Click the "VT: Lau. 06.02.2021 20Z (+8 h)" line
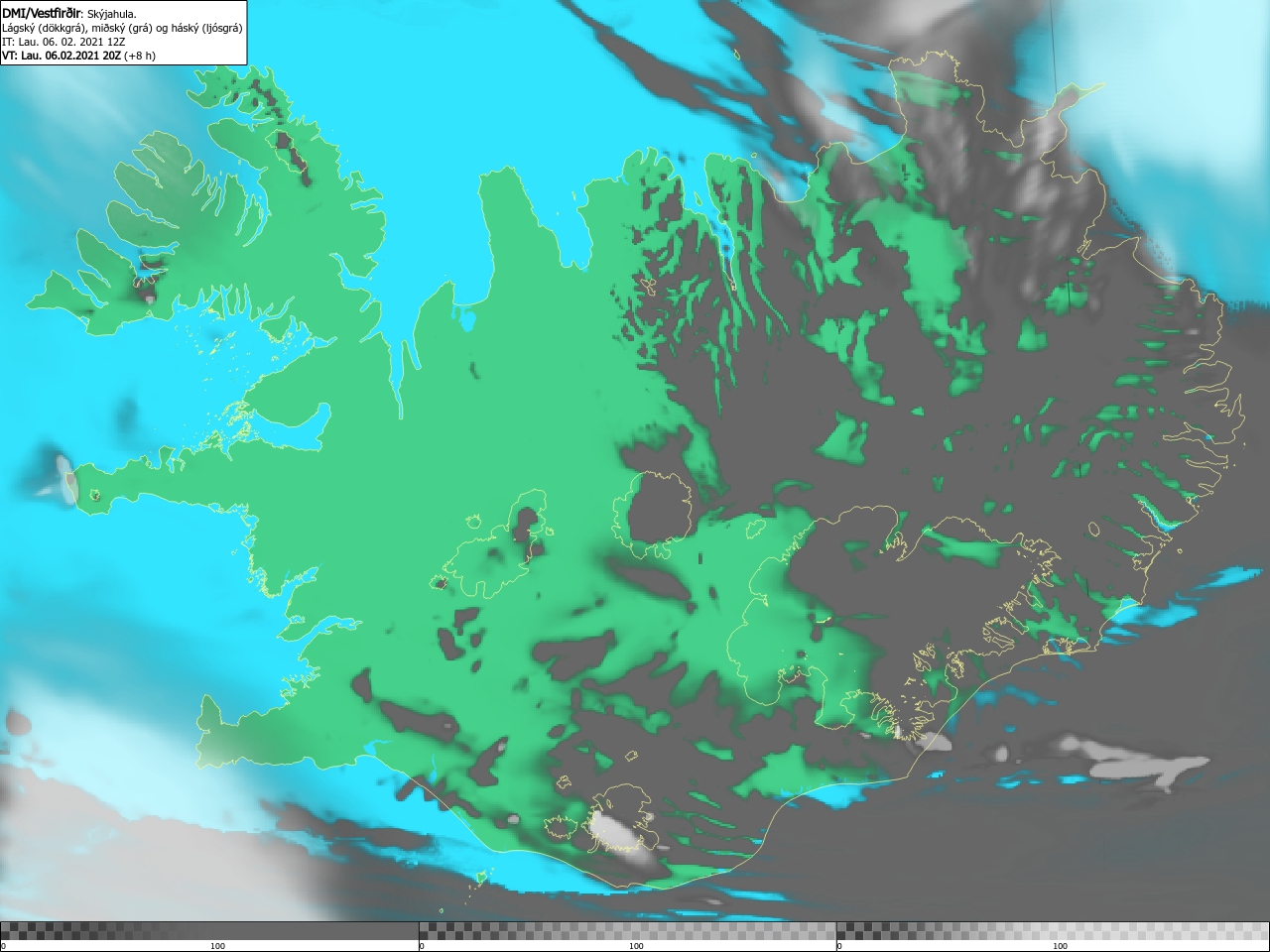 pyautogui.click(x=78, y=56)
